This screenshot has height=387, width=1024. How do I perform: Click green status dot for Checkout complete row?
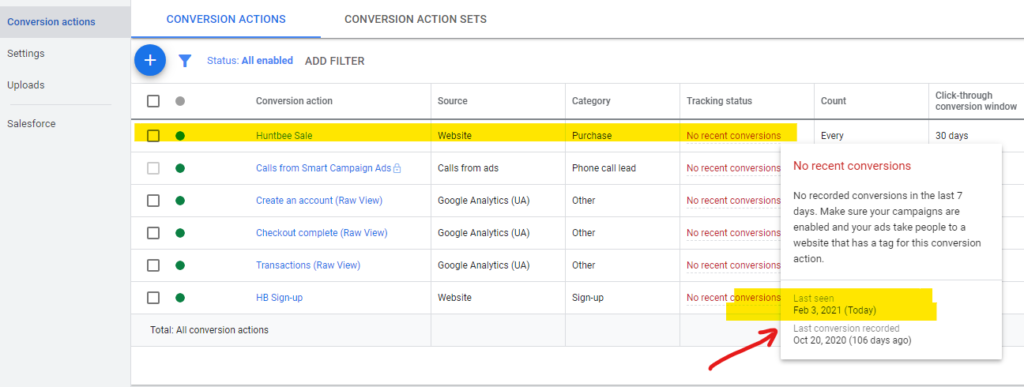click(x=180, y=233)
